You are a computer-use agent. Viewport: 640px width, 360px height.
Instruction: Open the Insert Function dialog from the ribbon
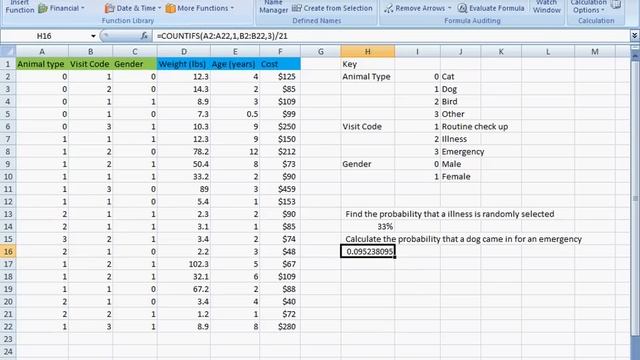(x=20, y=7)
